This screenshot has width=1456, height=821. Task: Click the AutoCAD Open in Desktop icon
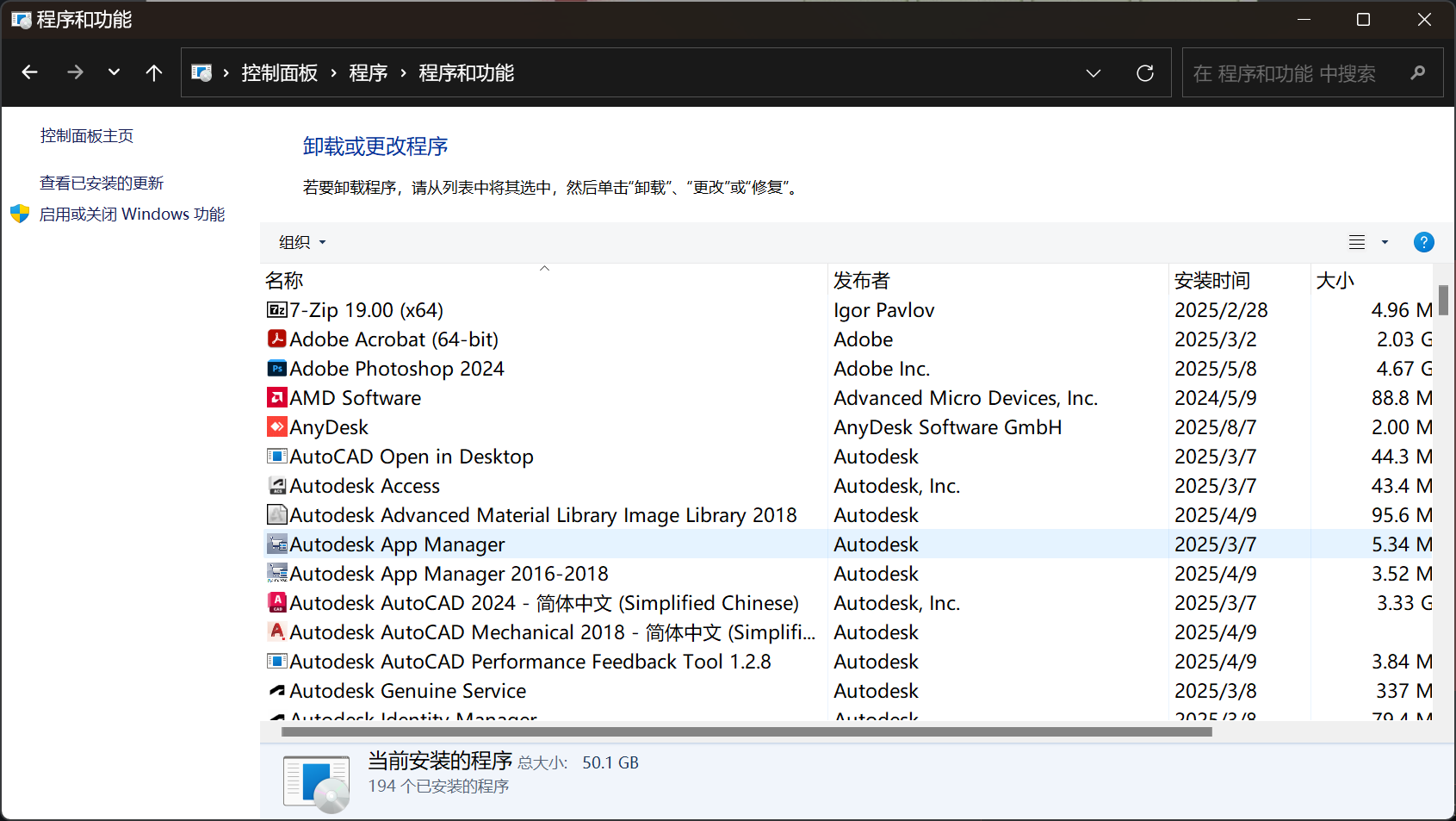(277, 457)
